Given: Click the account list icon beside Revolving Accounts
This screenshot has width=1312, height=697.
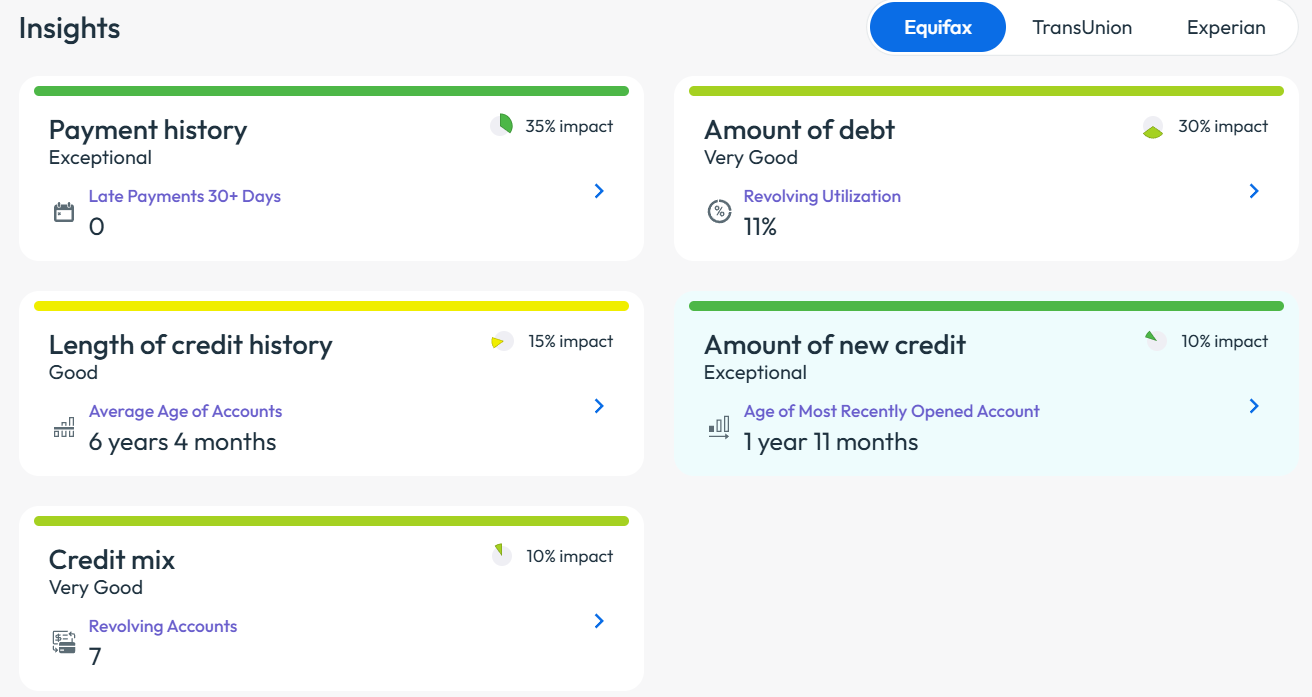Looking at the screenshot, I should [x=63, y=641].
